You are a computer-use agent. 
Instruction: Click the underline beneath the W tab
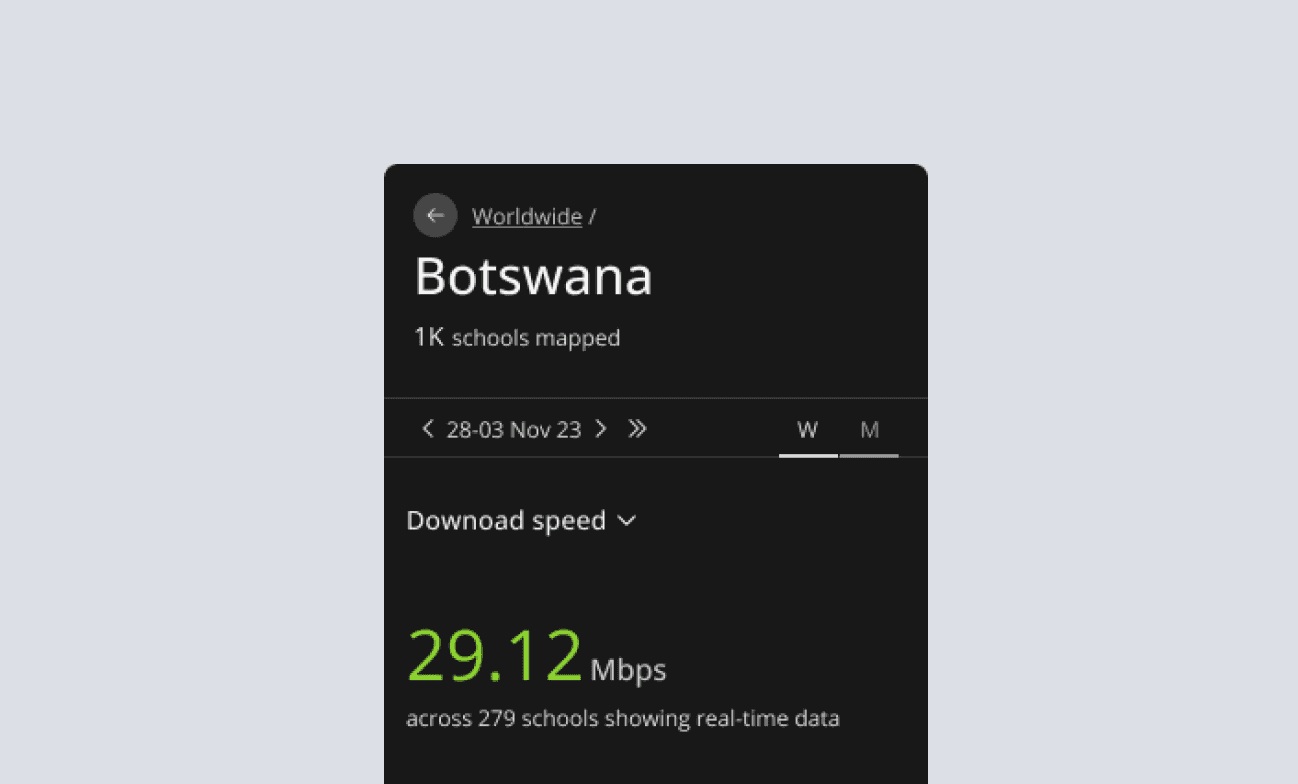[808, 456]
